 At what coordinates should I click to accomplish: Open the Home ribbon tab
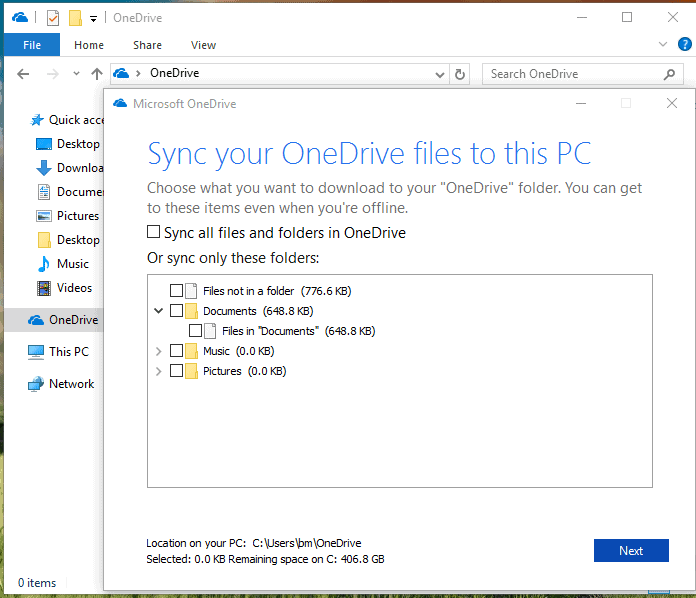(89, 45)
